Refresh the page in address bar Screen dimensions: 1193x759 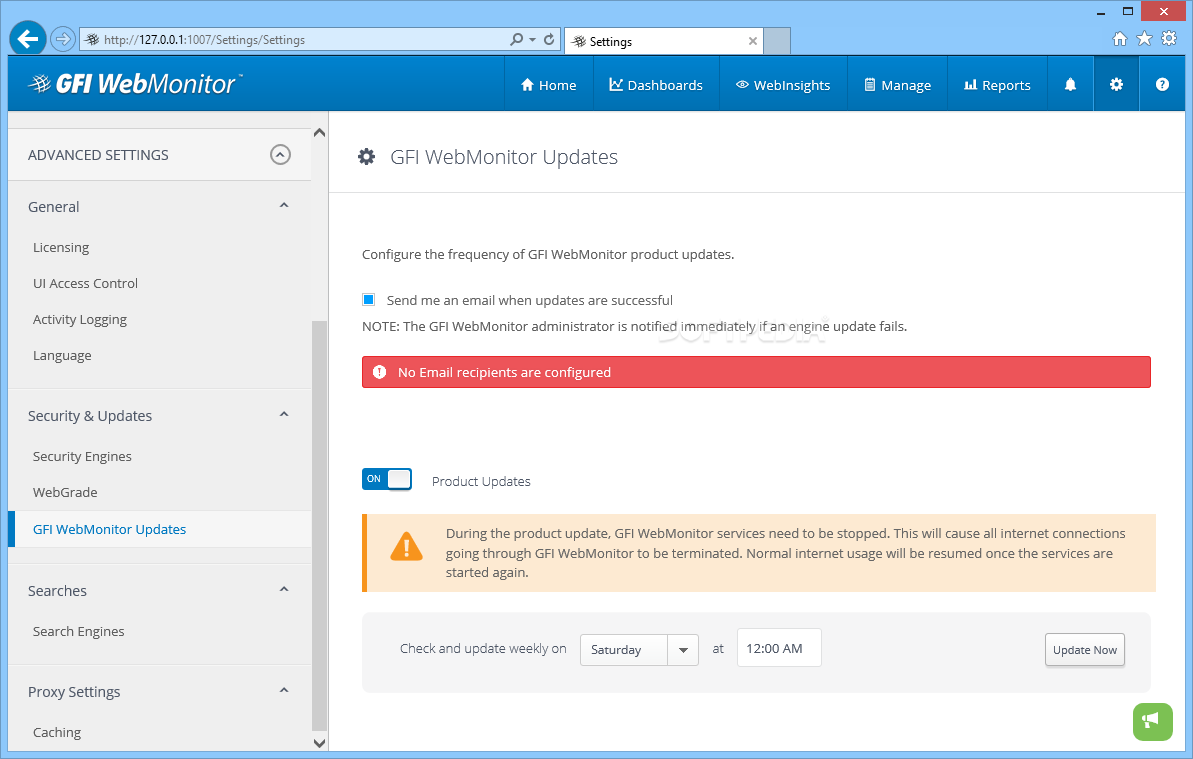click(x=549, y=39)
